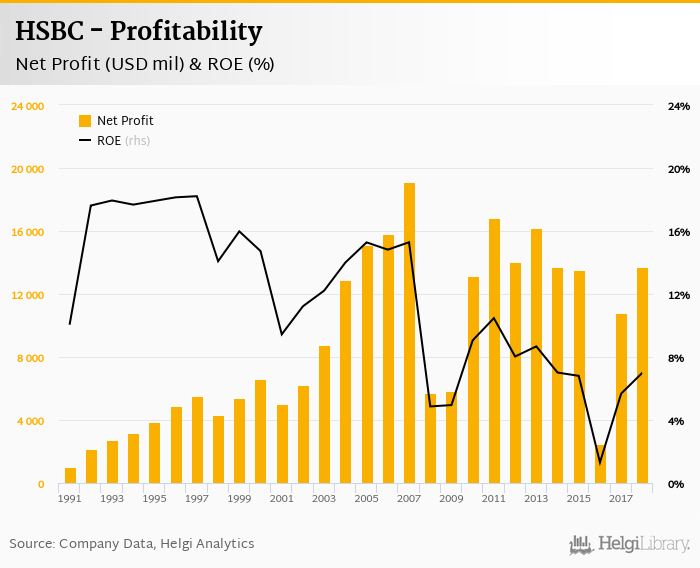This screenshot has height=568, width=700.
Task: Click the HelgiLibrary logo icon
Action: tap(581, 544)
